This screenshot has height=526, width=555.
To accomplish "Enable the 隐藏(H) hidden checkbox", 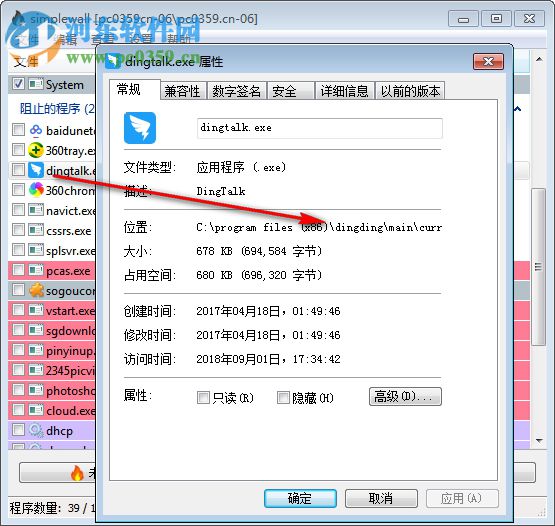I will click(283, 398).
